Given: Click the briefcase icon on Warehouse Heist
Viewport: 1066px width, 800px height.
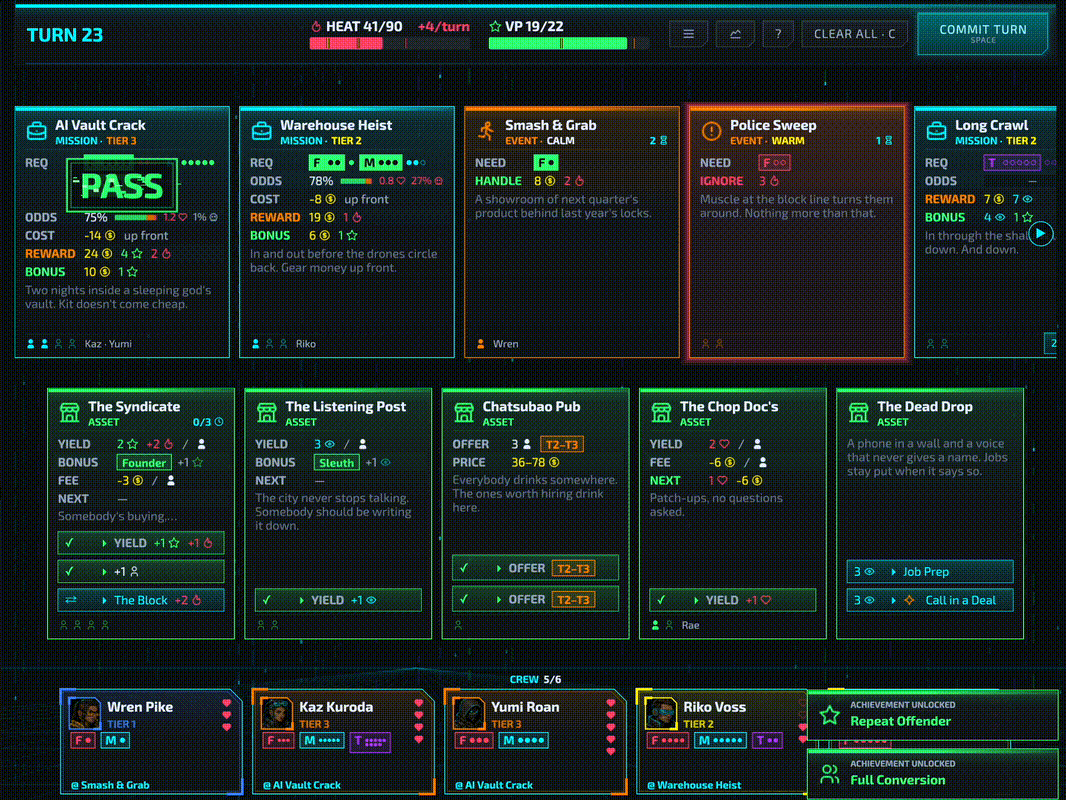Looking at the screenshot, I should pyautogui.click(x=262, y=131).
